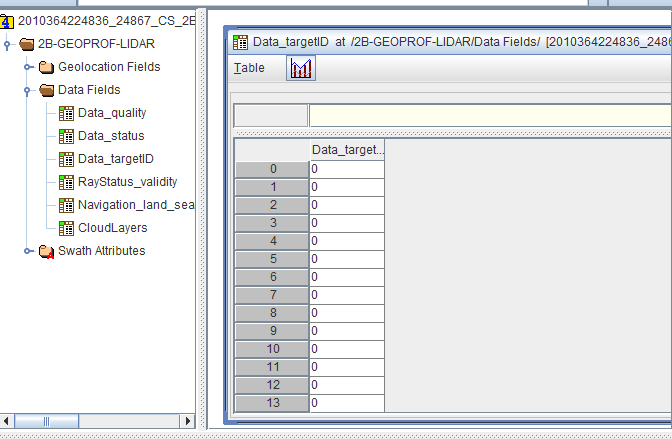
Task: Click the RayStatus_validity dataset icon
Action: (x=66, y=182)
